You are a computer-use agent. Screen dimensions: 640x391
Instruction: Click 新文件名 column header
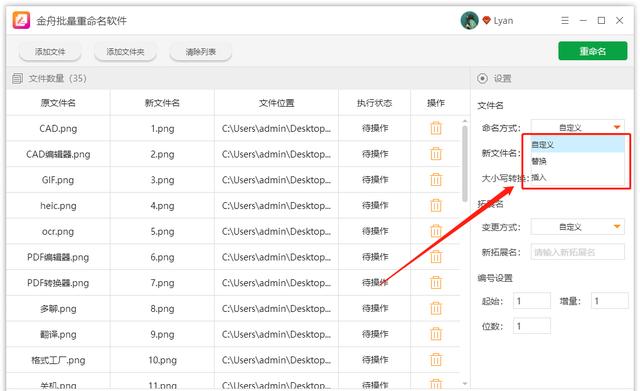(x=162, y=103)
